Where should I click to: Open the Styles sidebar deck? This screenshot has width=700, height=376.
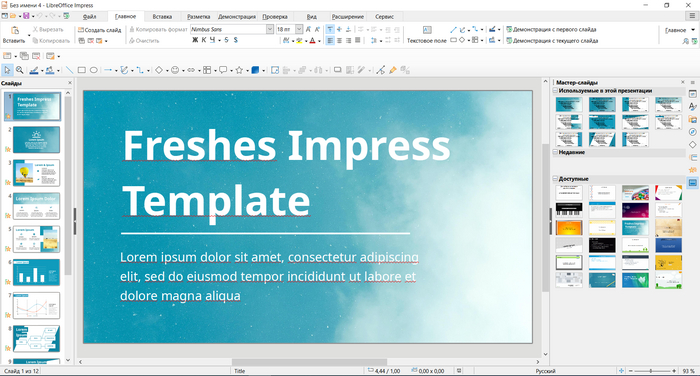692,107
